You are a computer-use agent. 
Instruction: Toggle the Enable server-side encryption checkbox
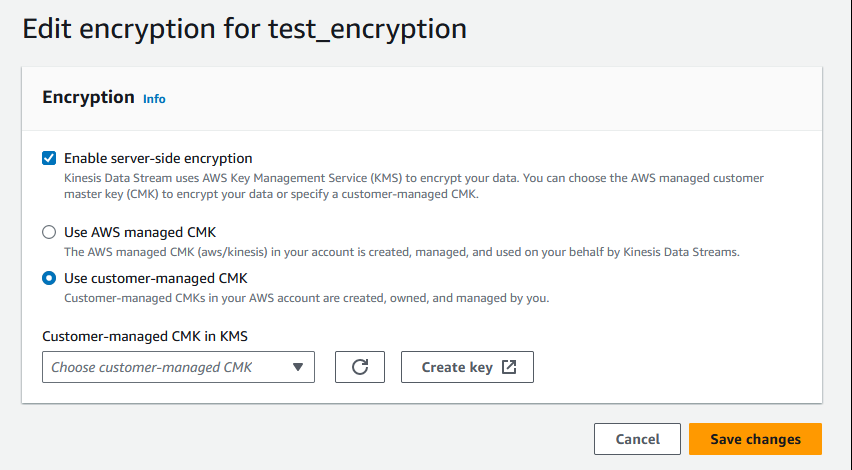coord(49,158)
